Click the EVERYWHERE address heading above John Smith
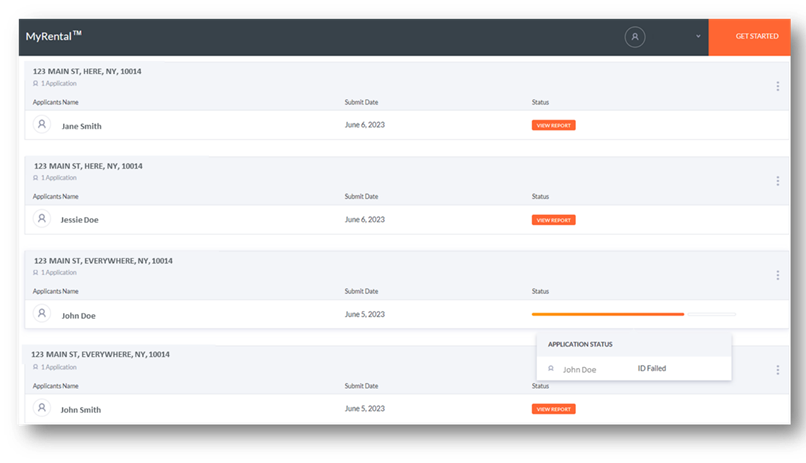The image size is (806, 463). [x=100, y=354]
